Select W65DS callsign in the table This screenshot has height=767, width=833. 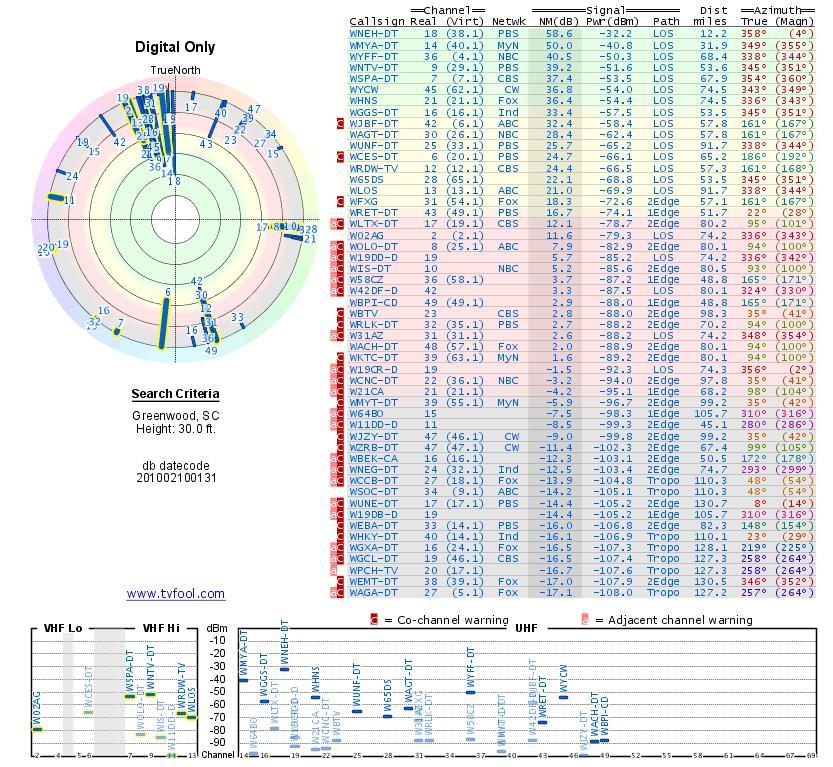pyautogui.click(x=366, y=180)
